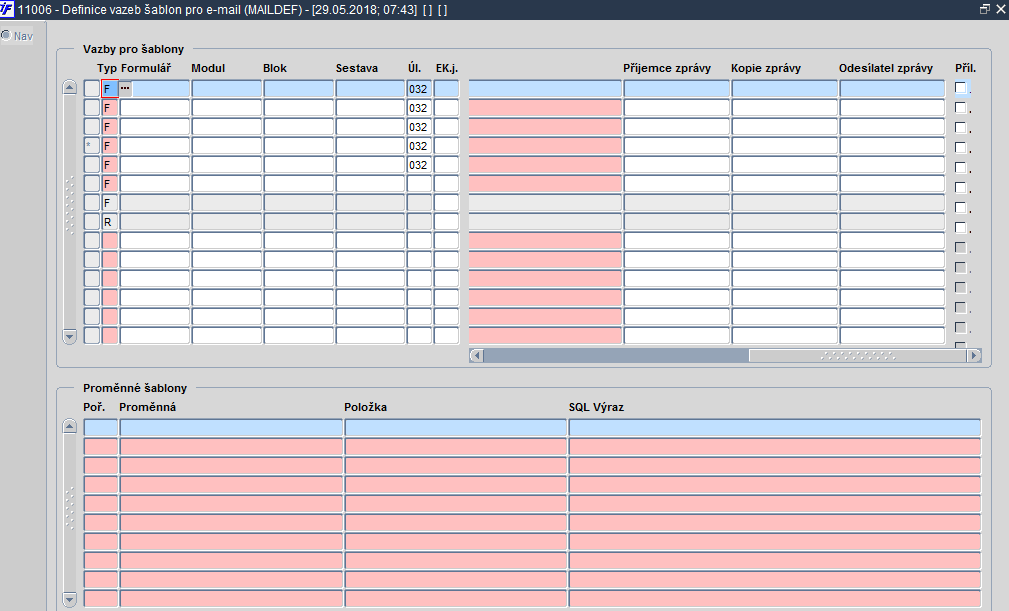
Task: Click right arrow of the horizontal scrollbar
Action: (974, 355)
